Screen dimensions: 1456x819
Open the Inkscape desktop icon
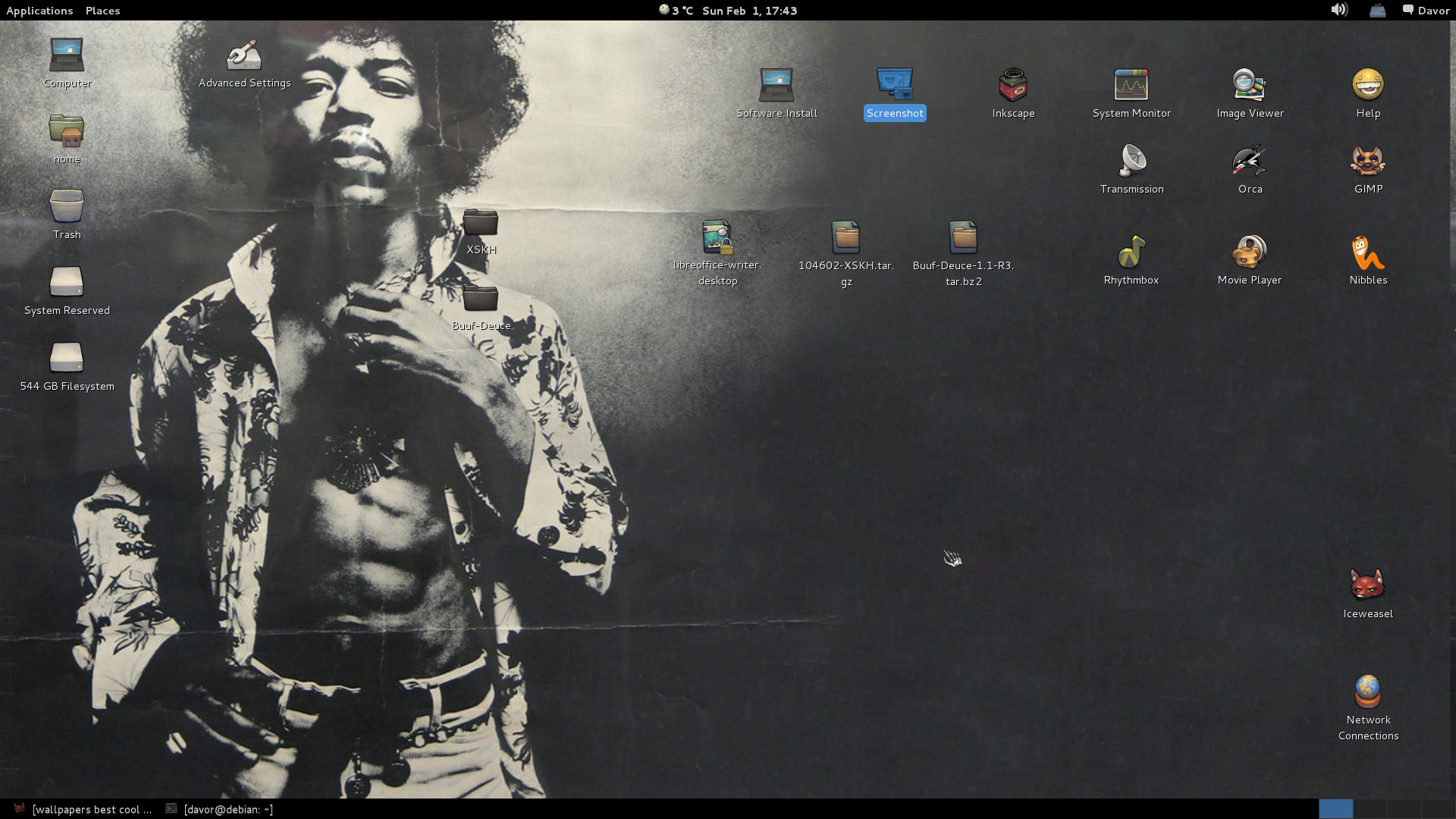coord(1013,86)
